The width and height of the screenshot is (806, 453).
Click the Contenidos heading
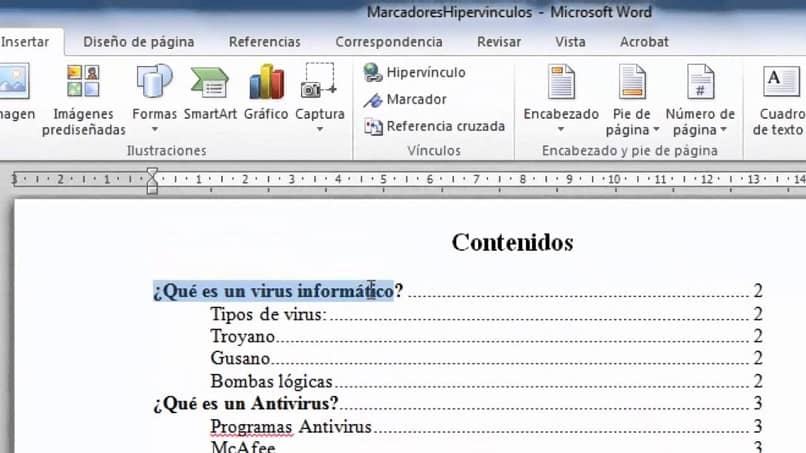click(x=512, y=243)
